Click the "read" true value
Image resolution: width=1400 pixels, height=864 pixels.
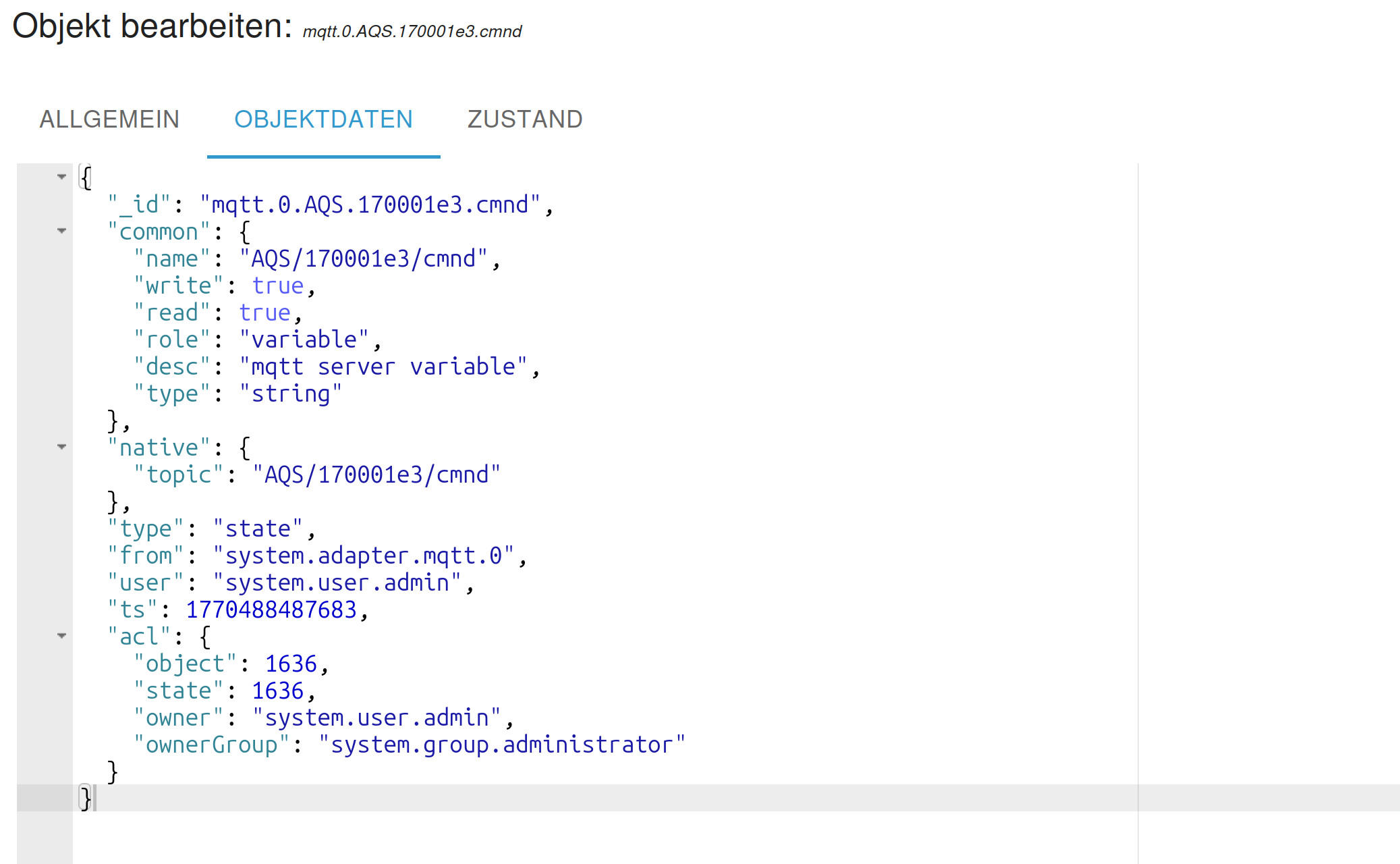[264, 313]
